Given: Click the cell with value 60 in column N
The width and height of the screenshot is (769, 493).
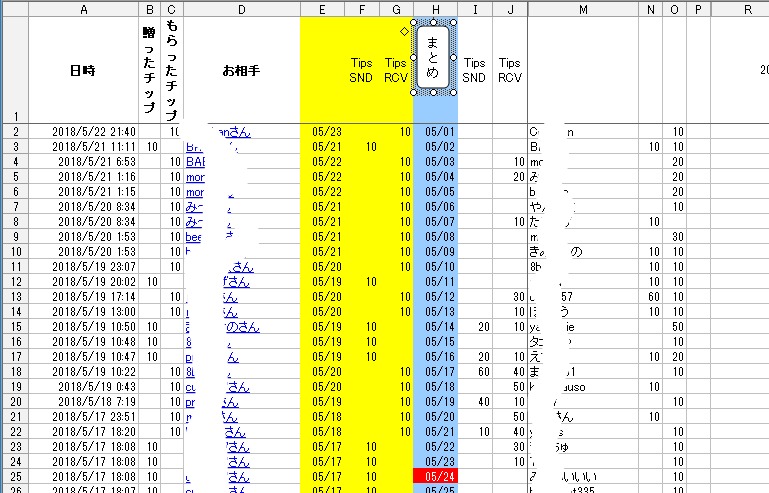Looking at the screenshot, I should point(652,296).
